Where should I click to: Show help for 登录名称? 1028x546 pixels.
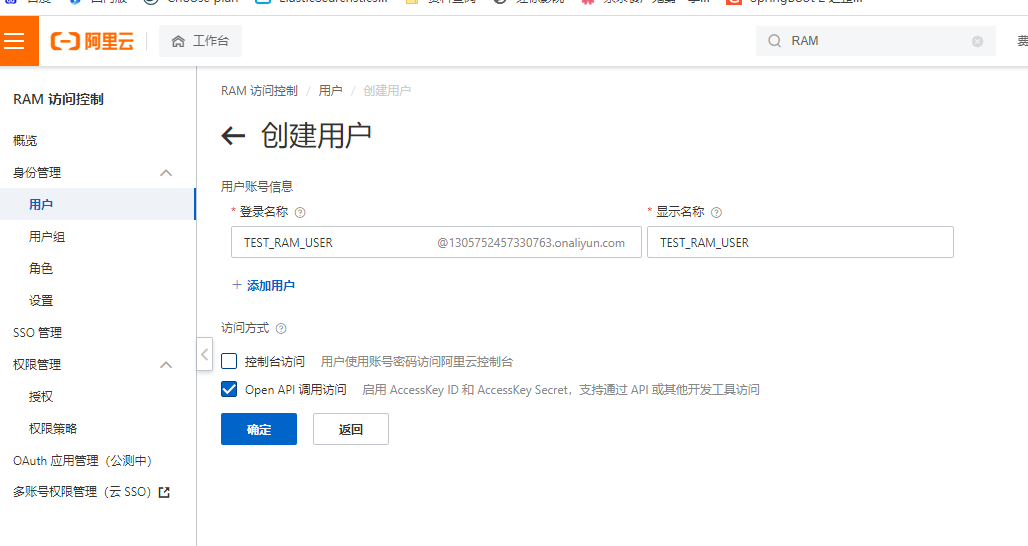click(x=300, y=212)
